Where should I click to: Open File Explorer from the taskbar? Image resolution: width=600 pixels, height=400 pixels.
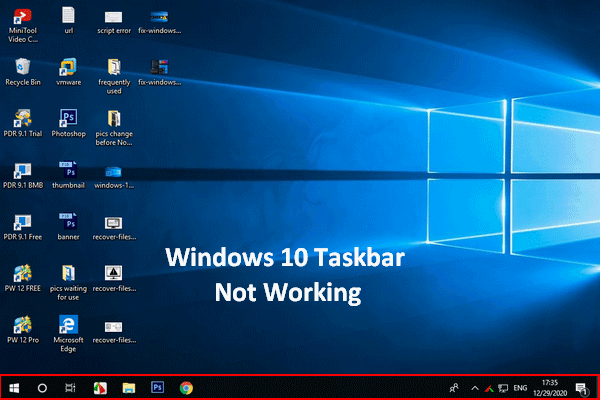pyautogui.click(x=128, y=387)
